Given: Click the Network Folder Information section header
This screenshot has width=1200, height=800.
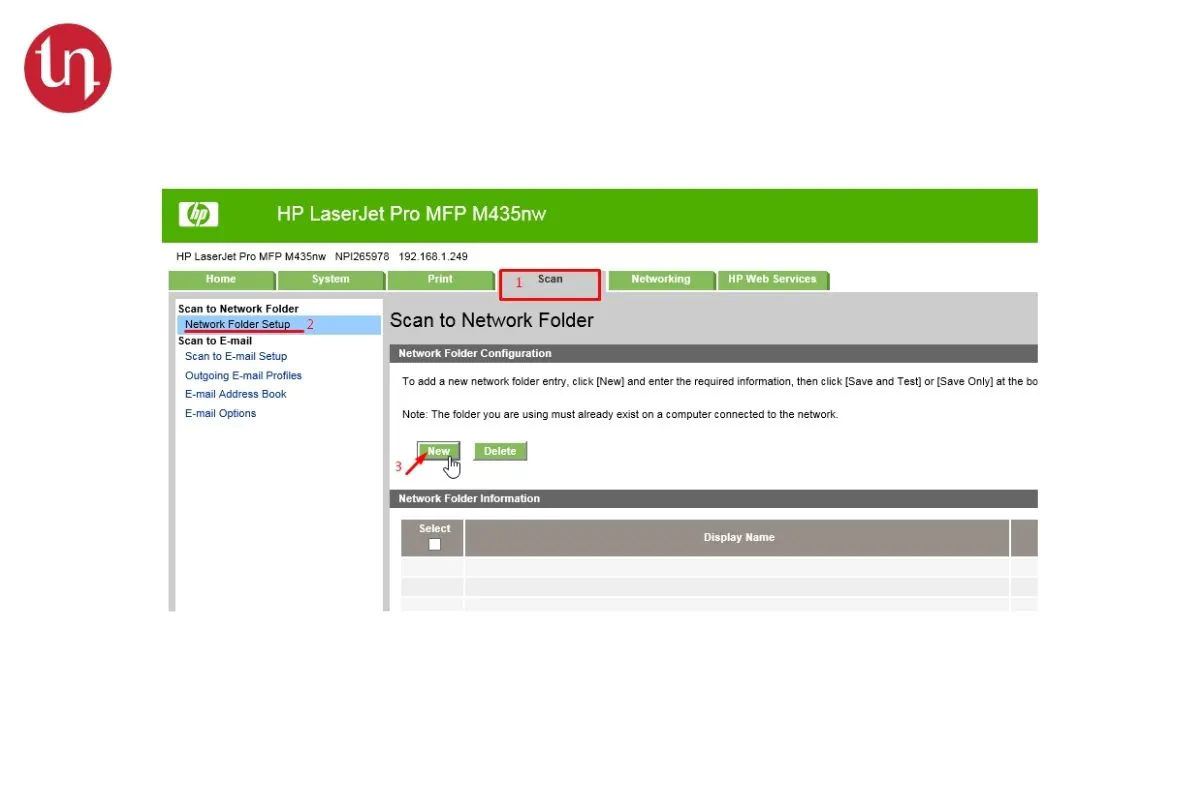Looking at the screenshot, I should 713,498.
